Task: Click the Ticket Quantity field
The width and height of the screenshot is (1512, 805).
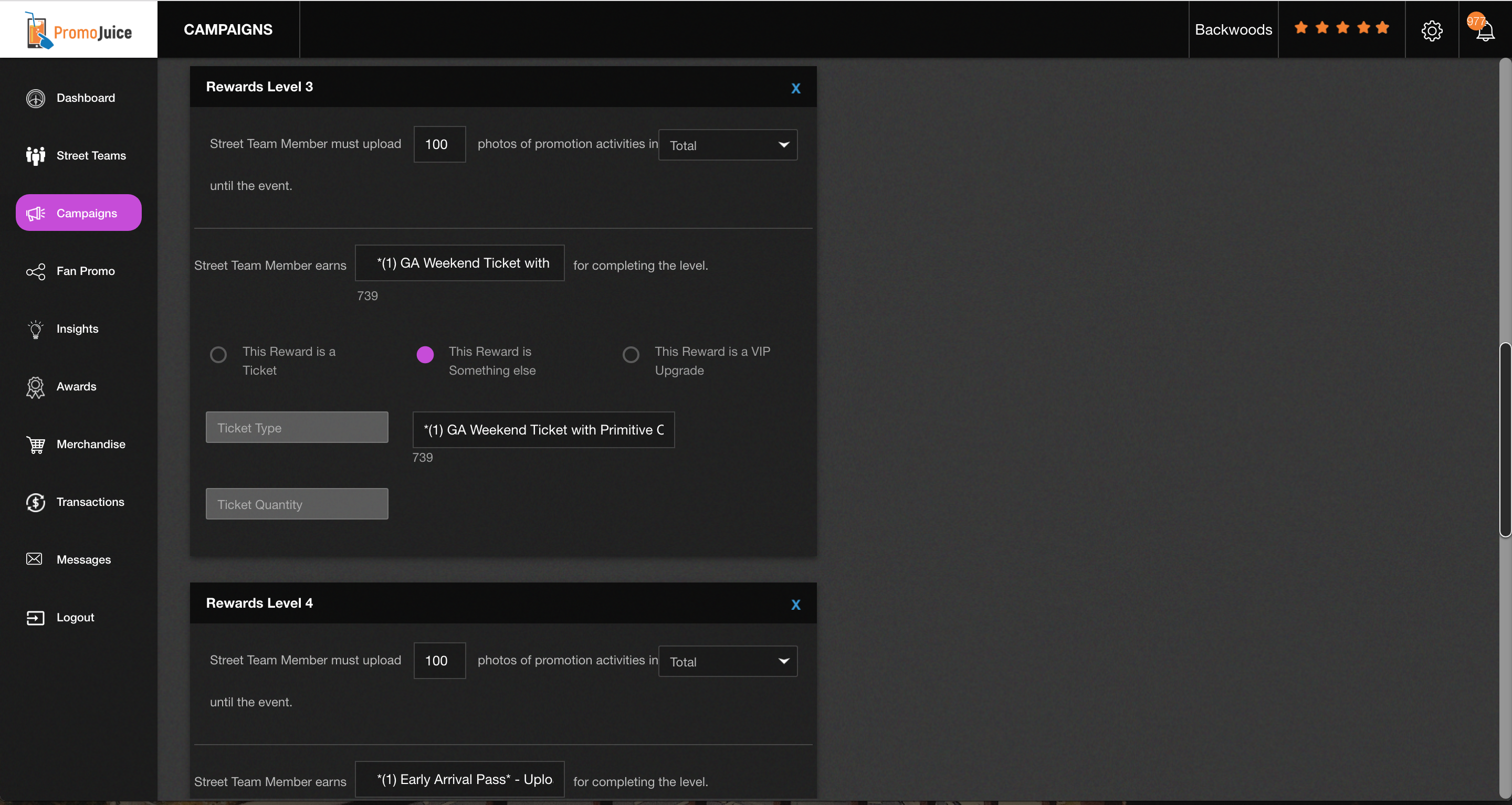Action: click(297, 504)
